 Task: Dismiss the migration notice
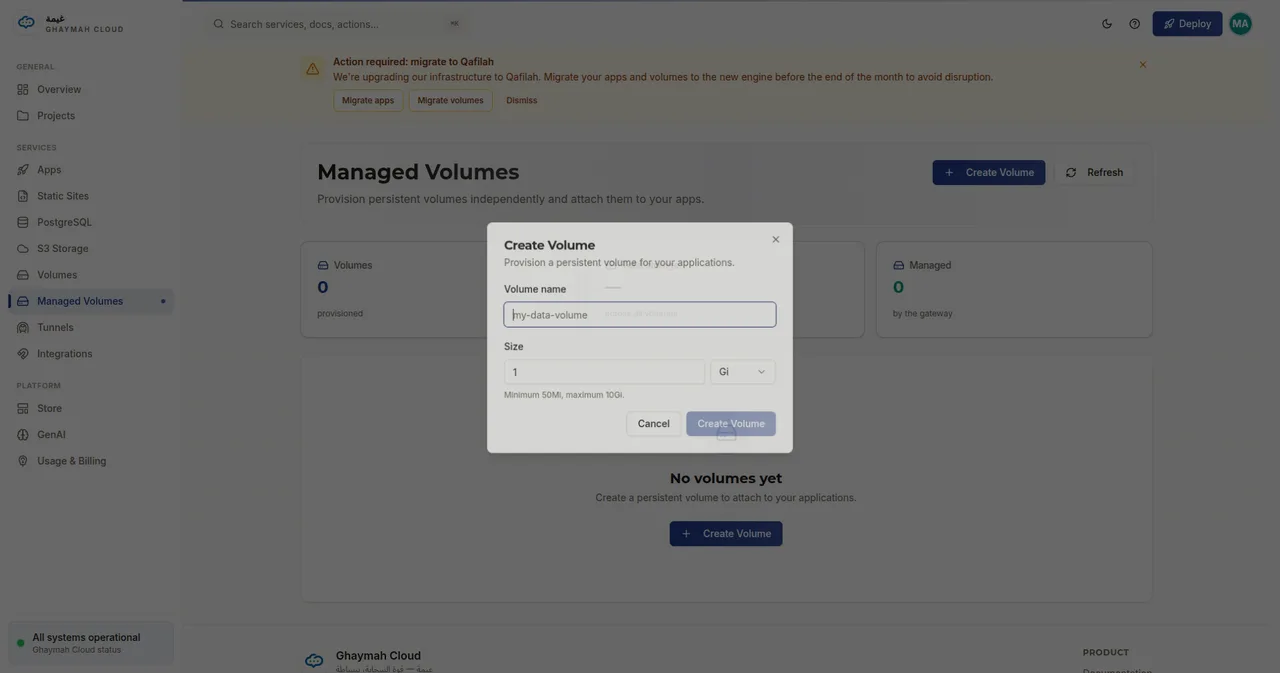[522, 100]
